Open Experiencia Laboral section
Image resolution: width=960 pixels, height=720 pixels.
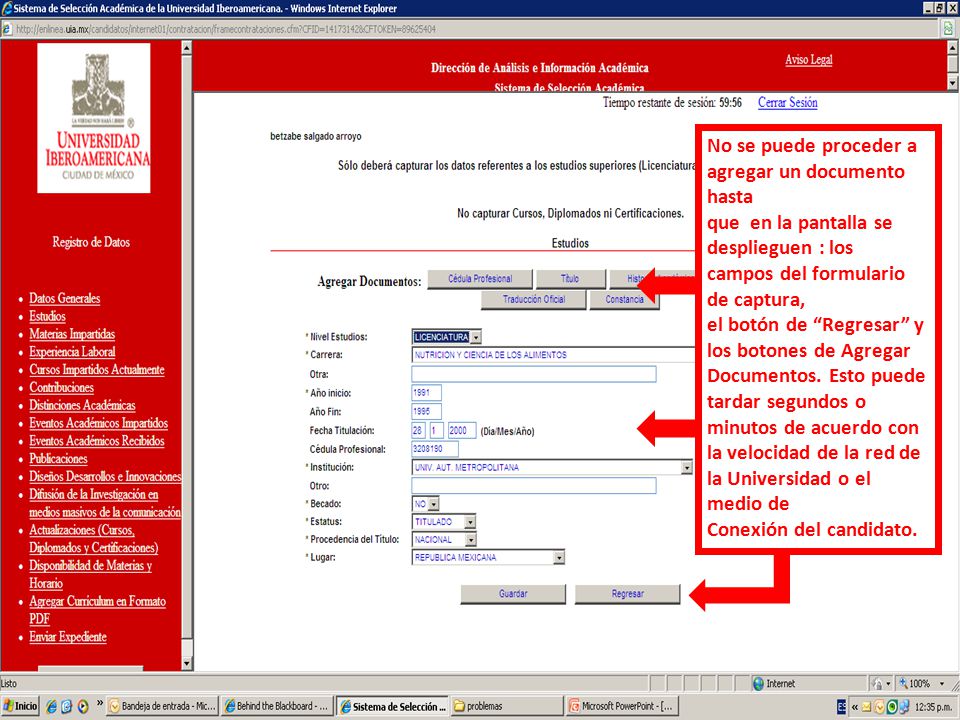pyautogui.click(x=72, y=351)
